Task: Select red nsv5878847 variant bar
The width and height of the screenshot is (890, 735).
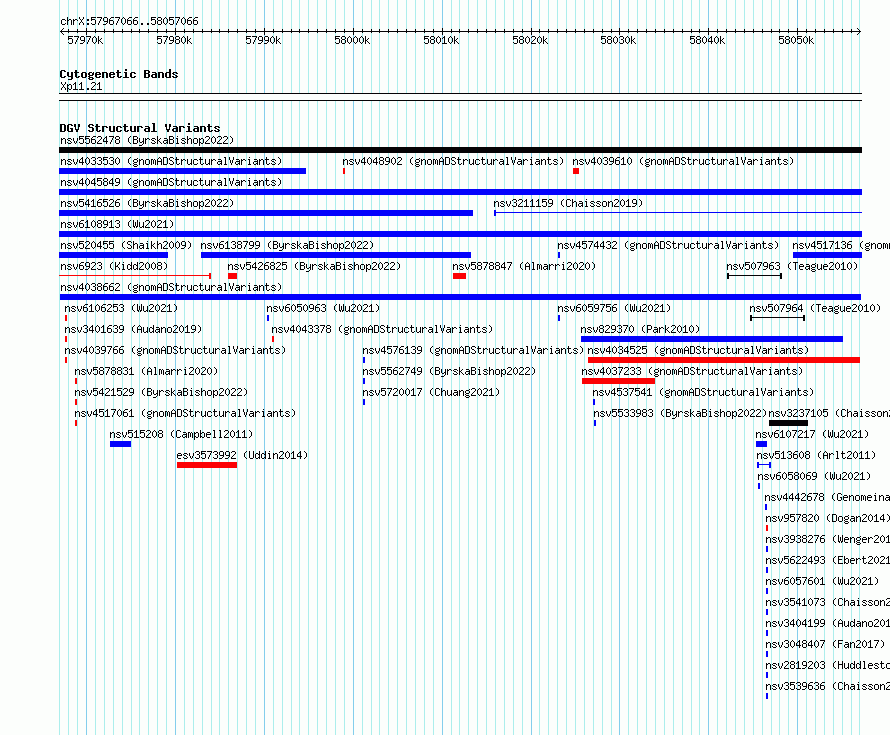Action: (460, 276)
